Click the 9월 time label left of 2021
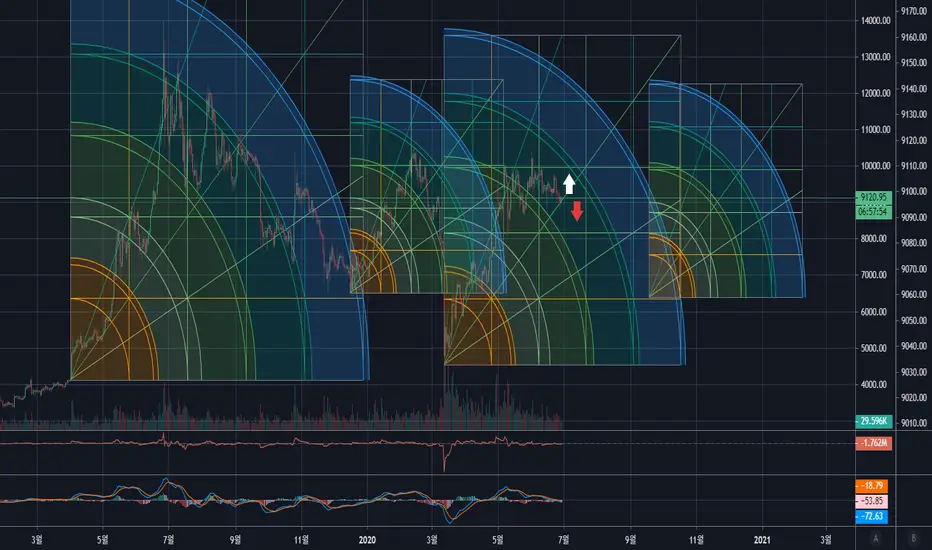The width and height of the screenshot is (932, 550). coord(630,540)
